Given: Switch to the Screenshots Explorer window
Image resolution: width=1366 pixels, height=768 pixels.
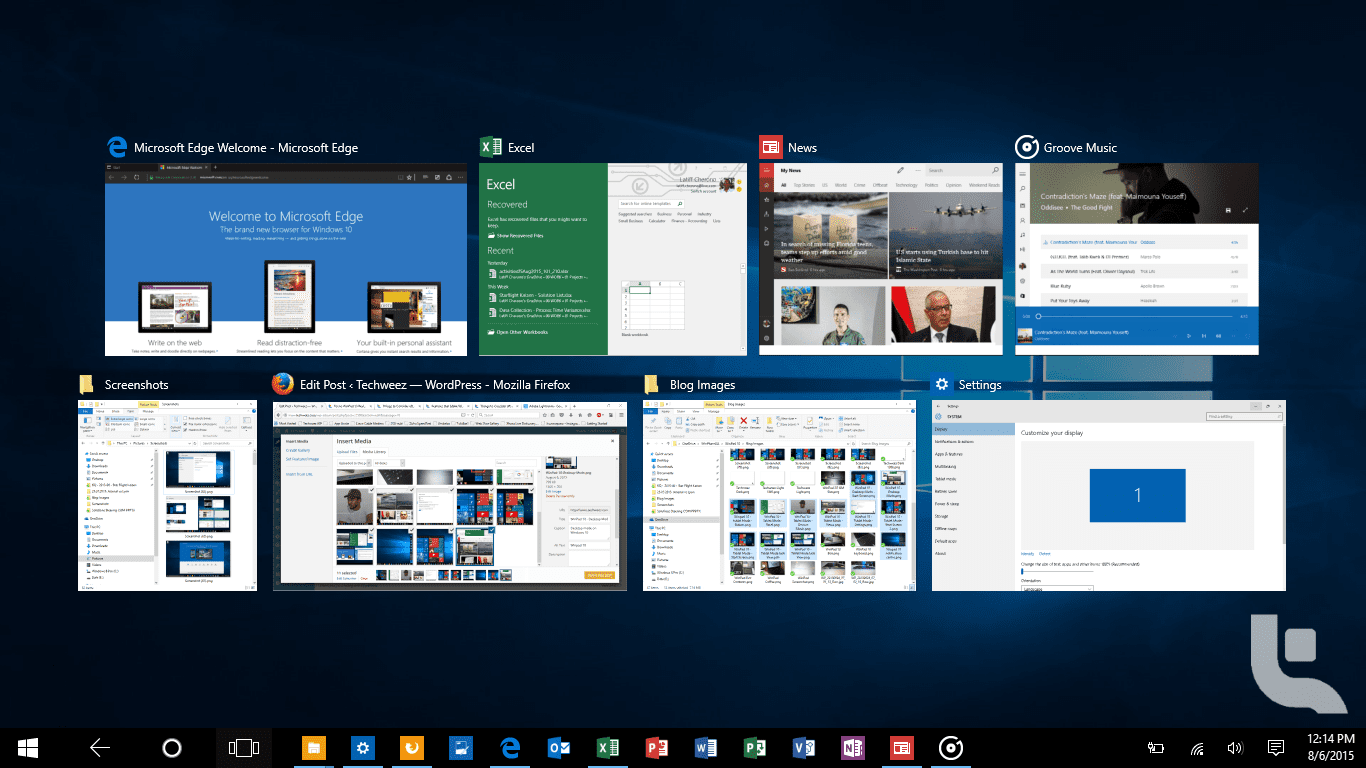Looking at the screenshot, I should pos(168,495).
